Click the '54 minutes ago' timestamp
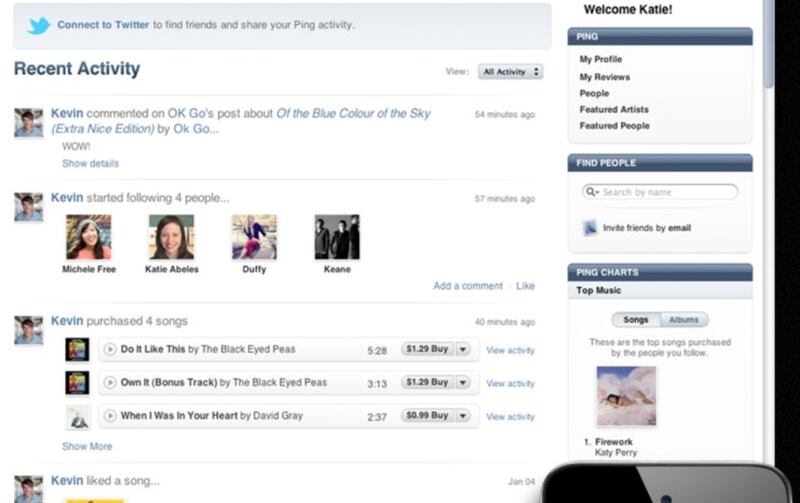The width and height of the screenshot is (800, 503). [x=505, y=115]
